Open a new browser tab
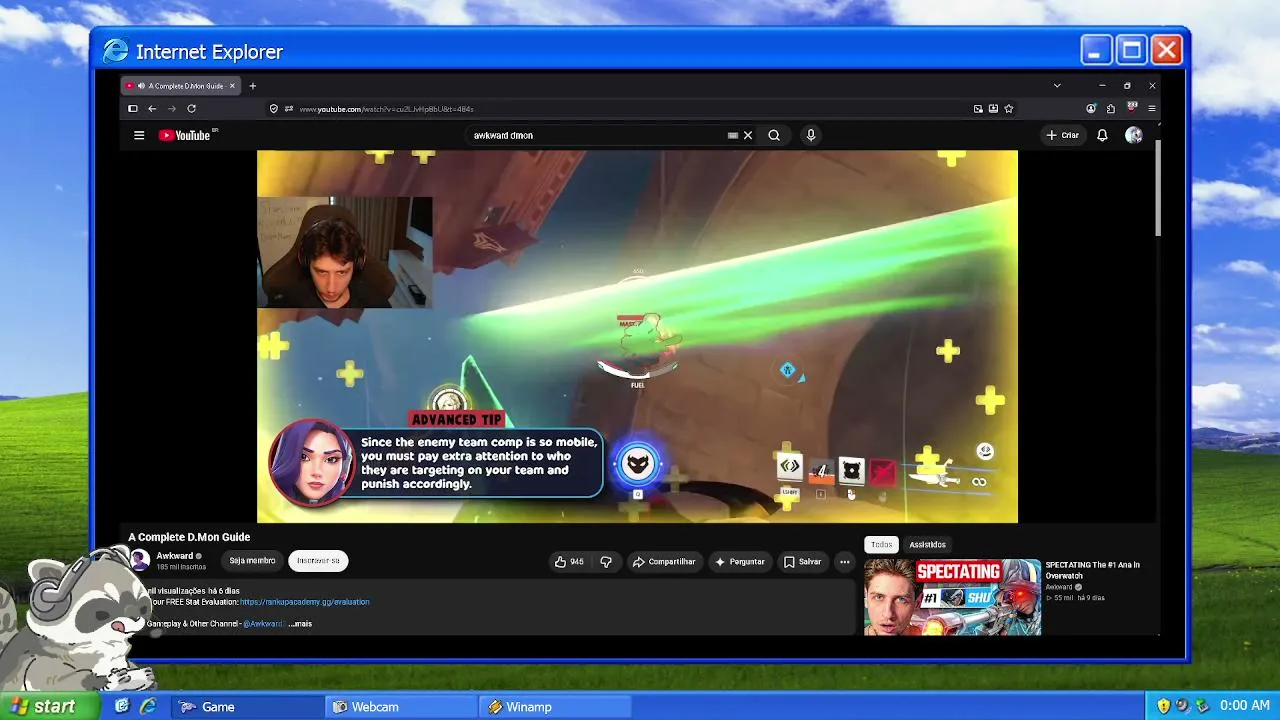Image resolution: width=1280 pixels, height=720 pixels. 252,86
